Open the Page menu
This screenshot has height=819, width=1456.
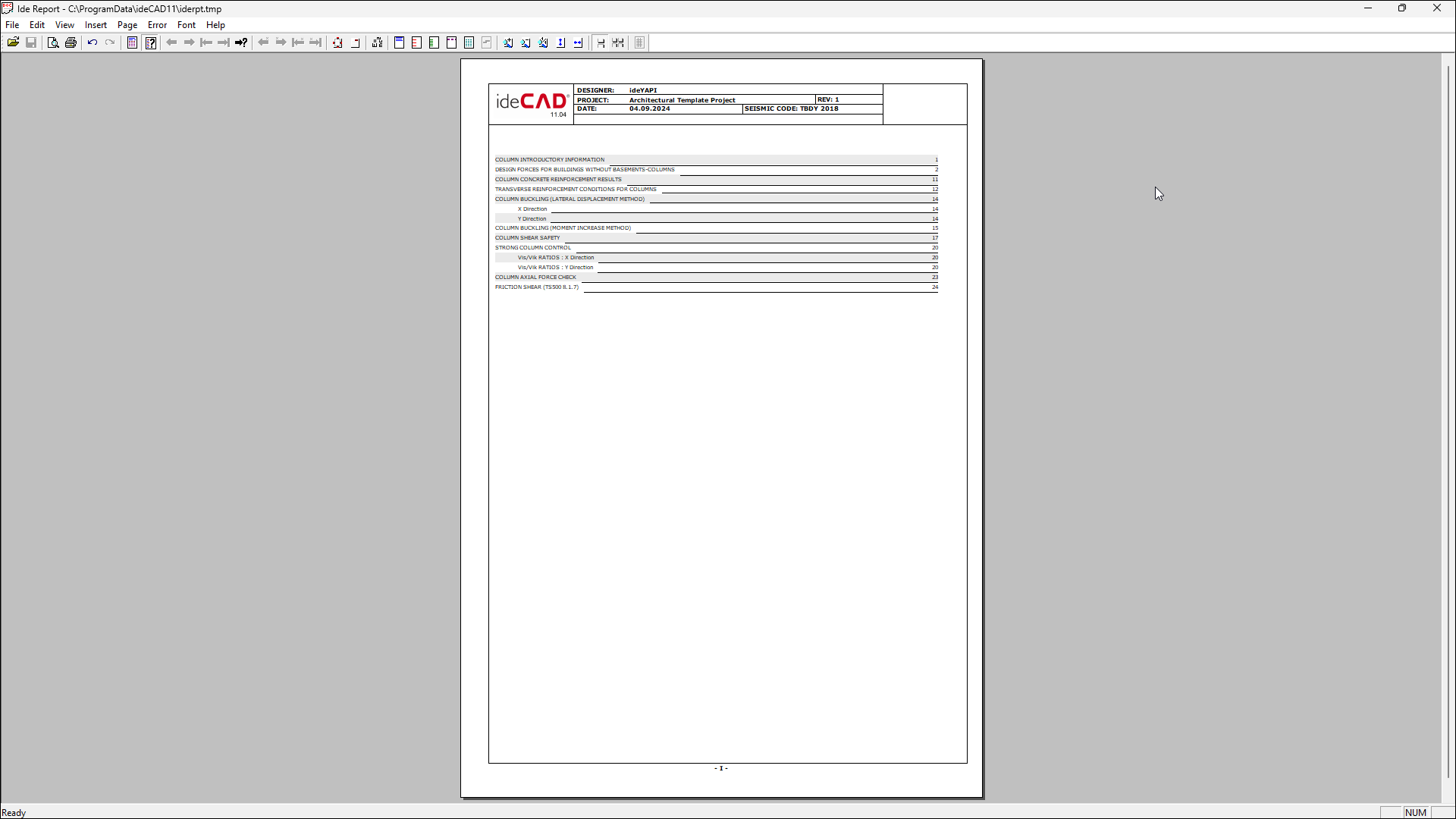(127, 25)
